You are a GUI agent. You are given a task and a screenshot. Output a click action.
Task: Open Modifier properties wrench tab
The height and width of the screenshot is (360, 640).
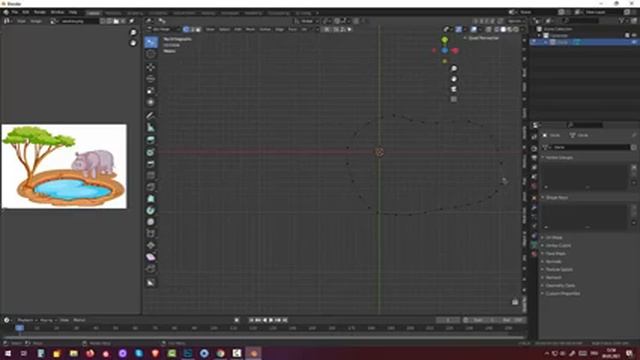[534, 207]
